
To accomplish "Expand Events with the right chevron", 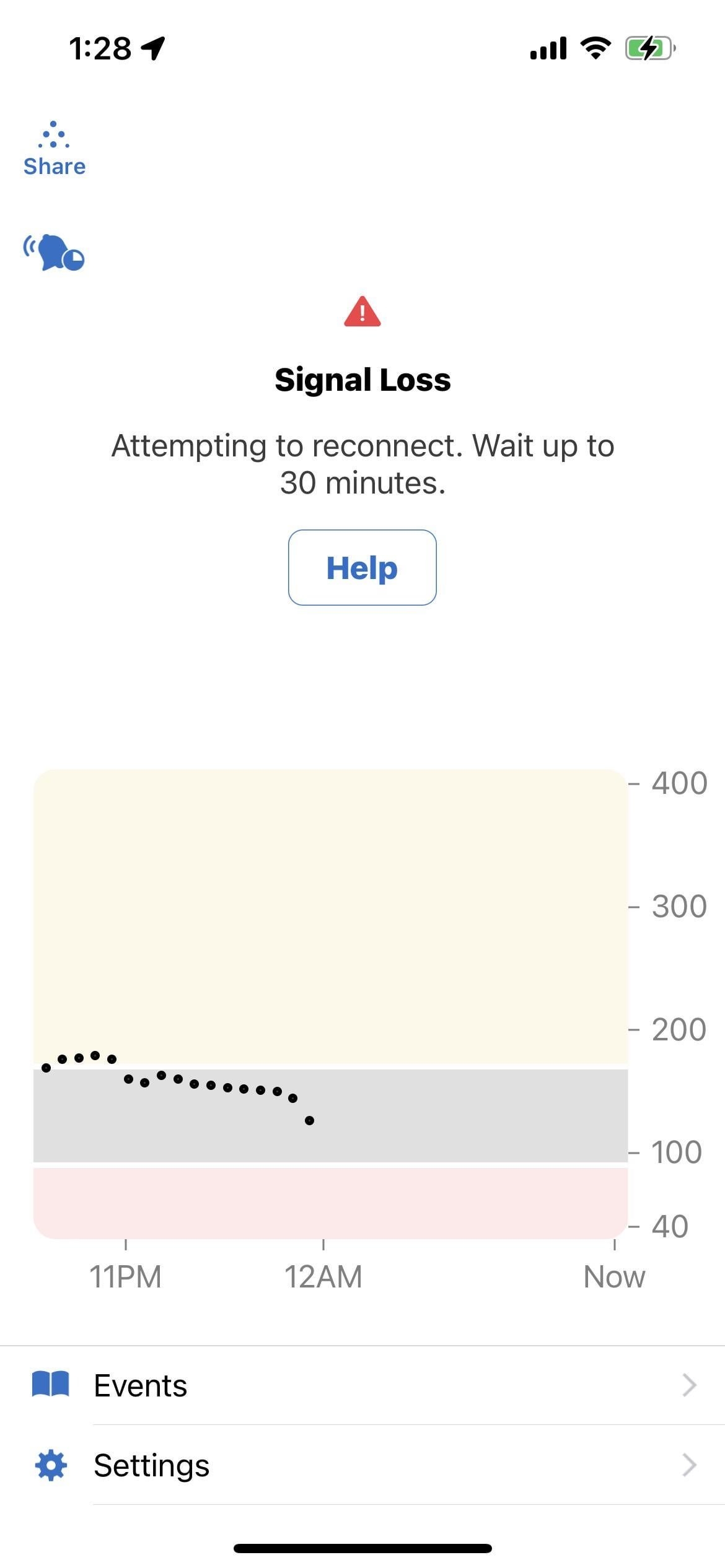I will 689,1385.
